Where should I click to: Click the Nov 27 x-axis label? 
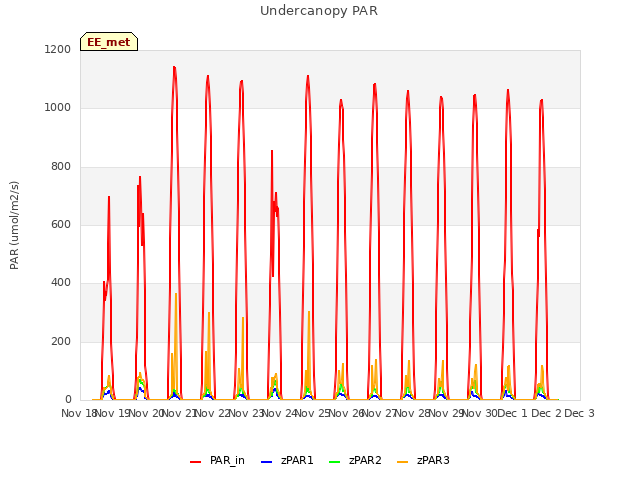tap(379, 413)
